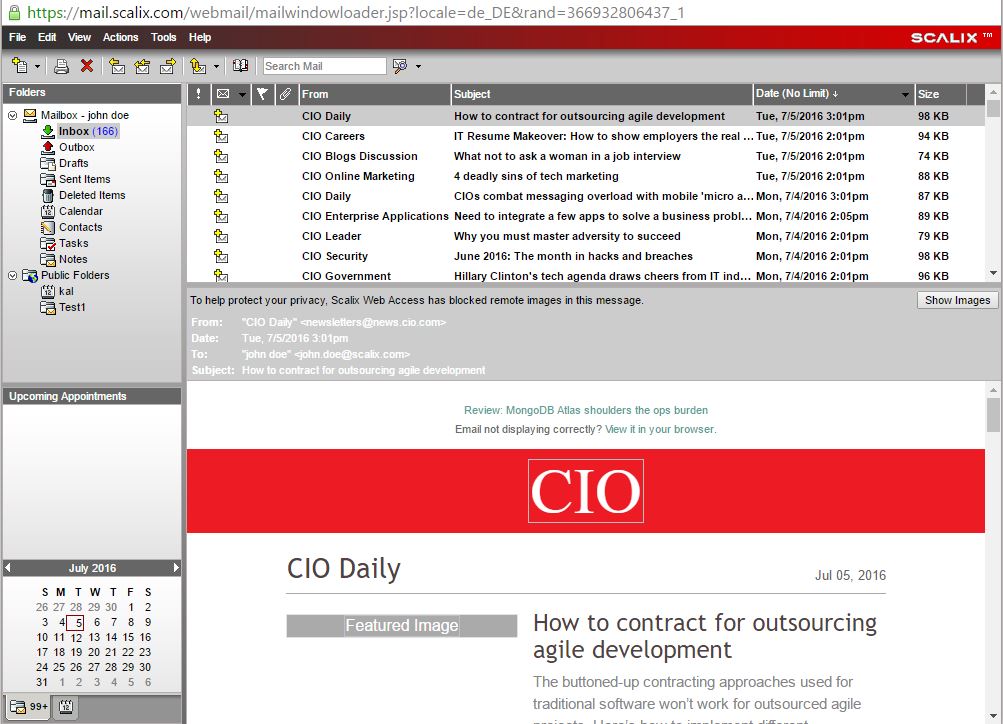This screenshot has width=1003, height=724.
Task: Go to previous month in calendar
Action: pyautogui.click(x=8, y=567)
